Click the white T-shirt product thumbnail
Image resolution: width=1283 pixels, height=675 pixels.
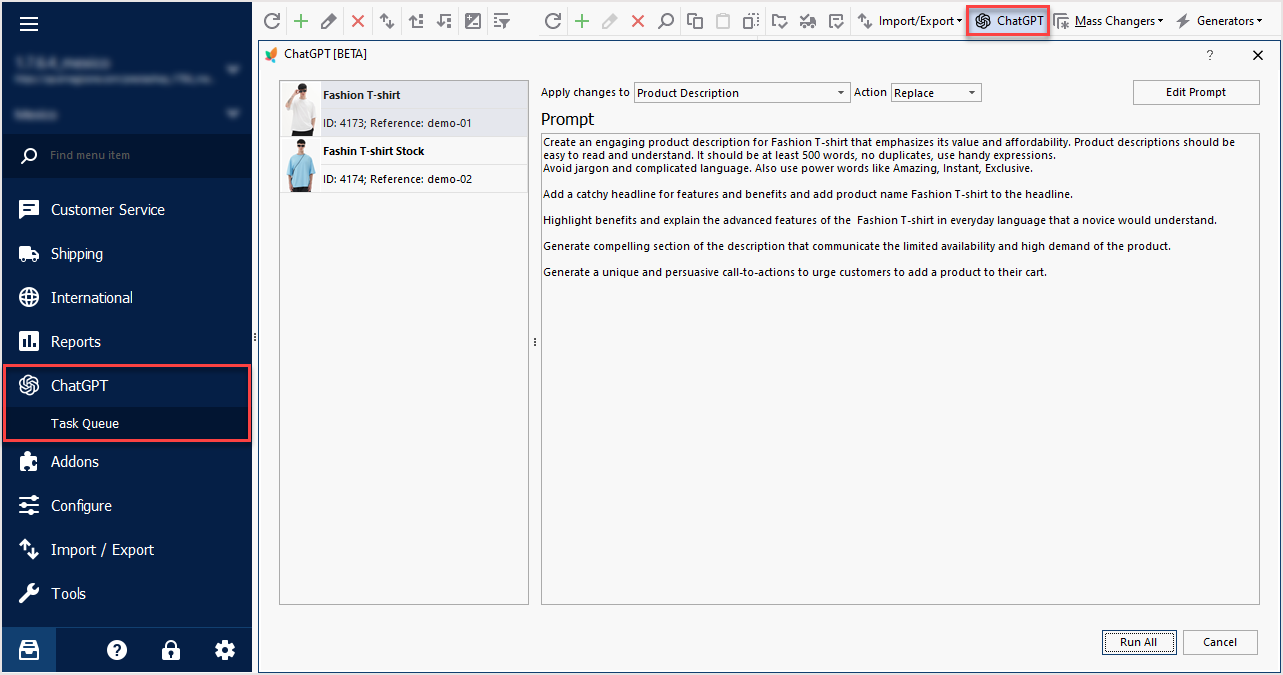click(x=300, y=110)
